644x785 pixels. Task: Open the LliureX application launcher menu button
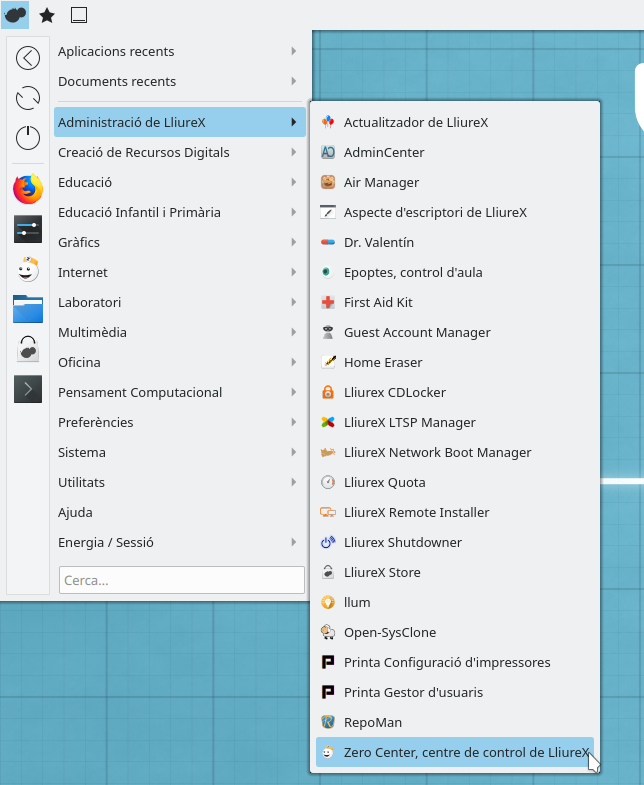click(x=15, y=15)
